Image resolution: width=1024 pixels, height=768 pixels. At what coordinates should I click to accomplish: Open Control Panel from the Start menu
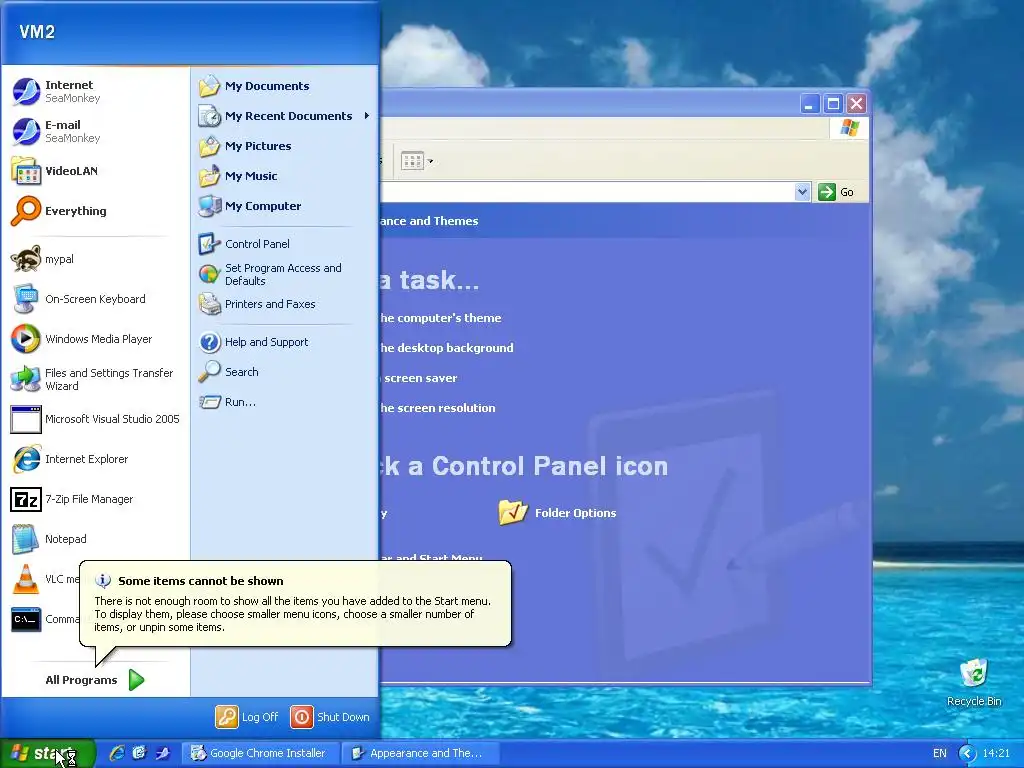point(284,244)
